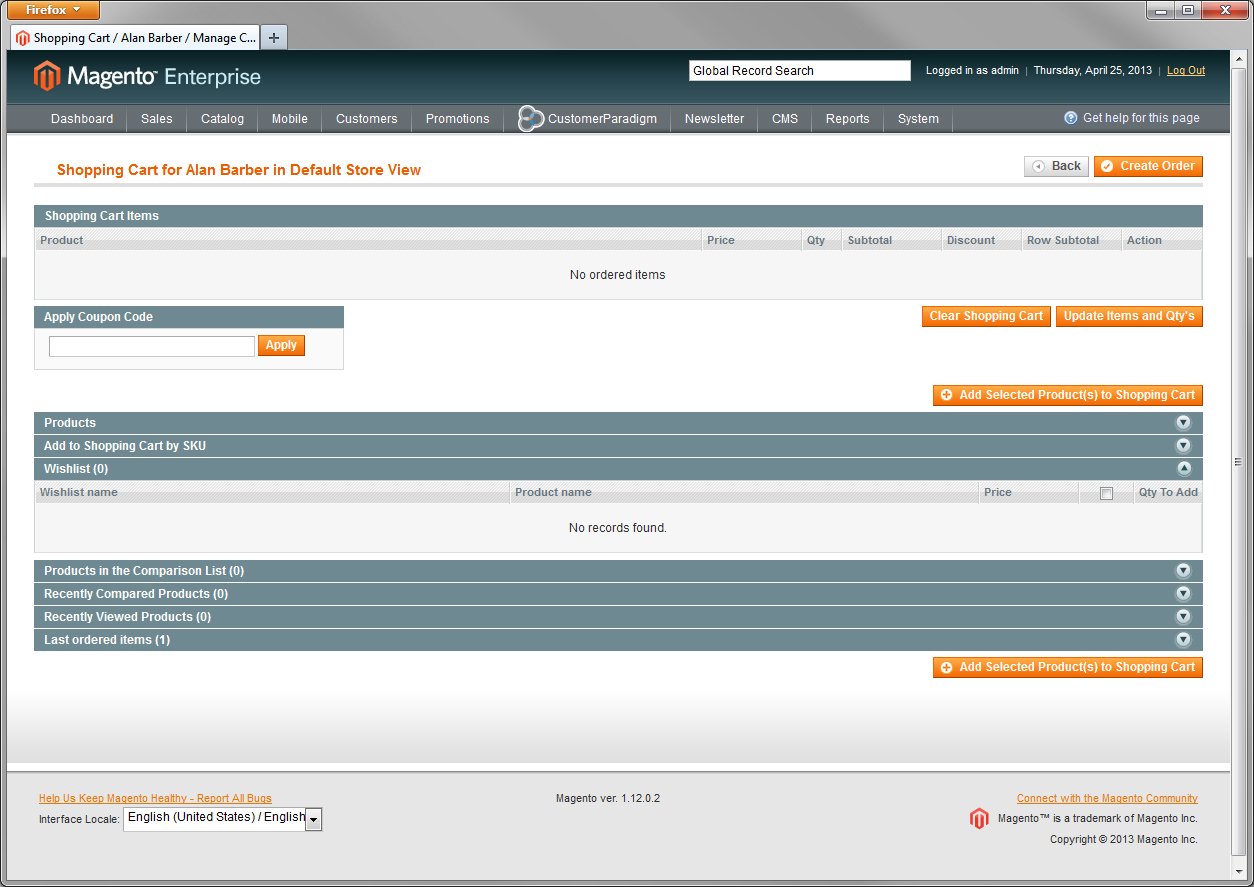Expand Last ordered items (1) section
The image size is (1254, 887).
tap(1183, 640)
